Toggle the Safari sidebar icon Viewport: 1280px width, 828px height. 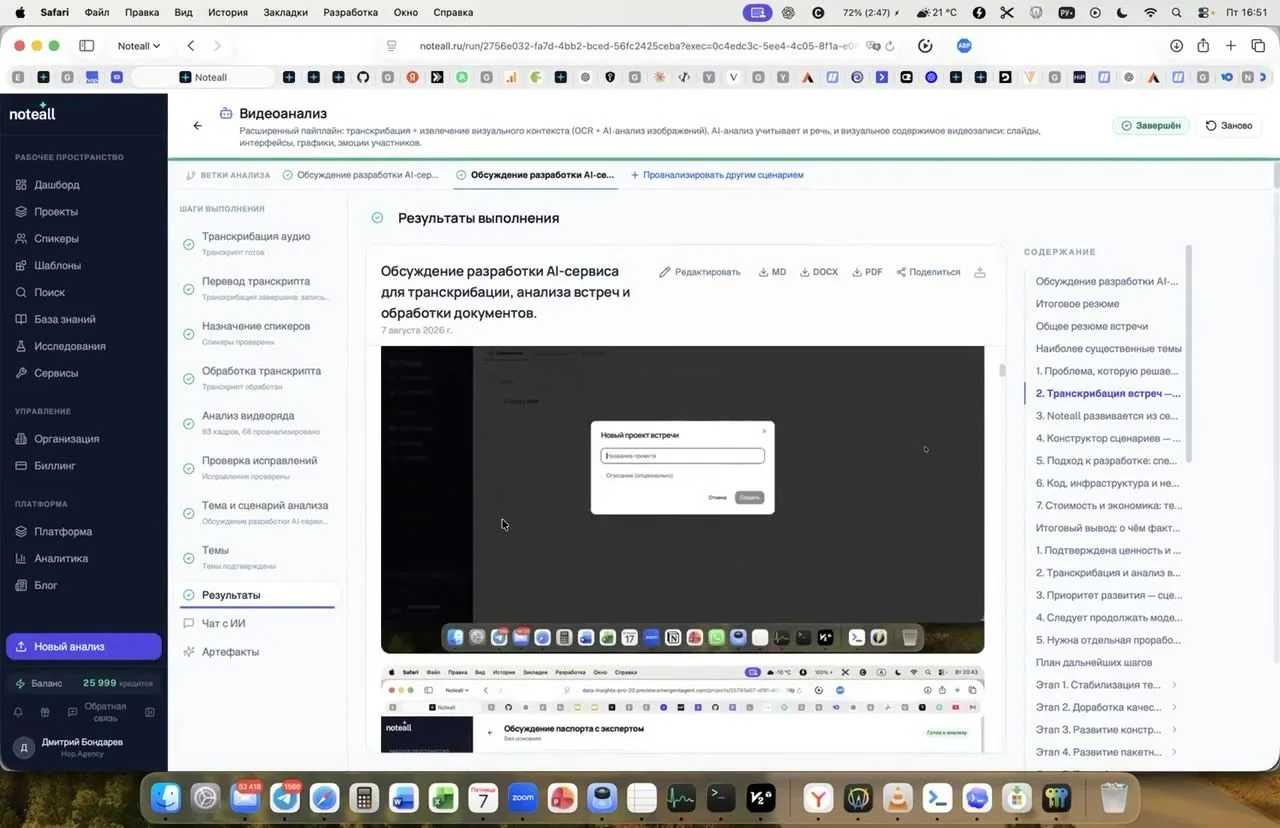click(x=87, y=46)
